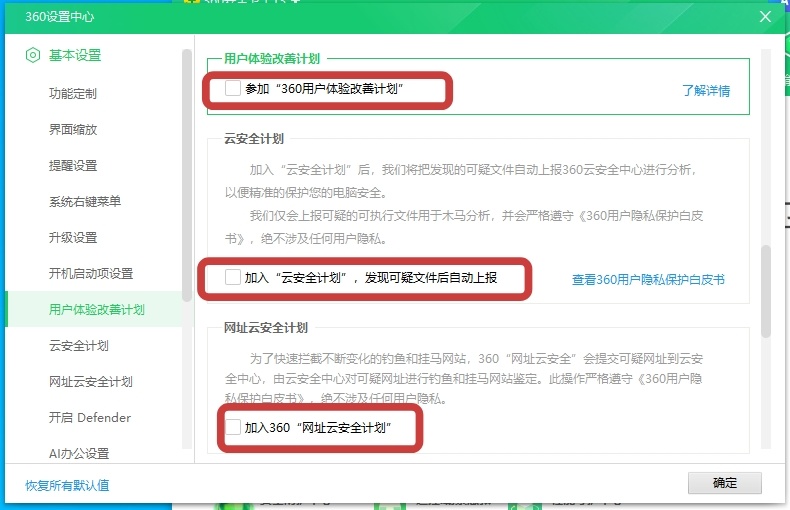The image size is (790, 510).
Task: Select 功能定制 in the sidebar
Action: 73,93
